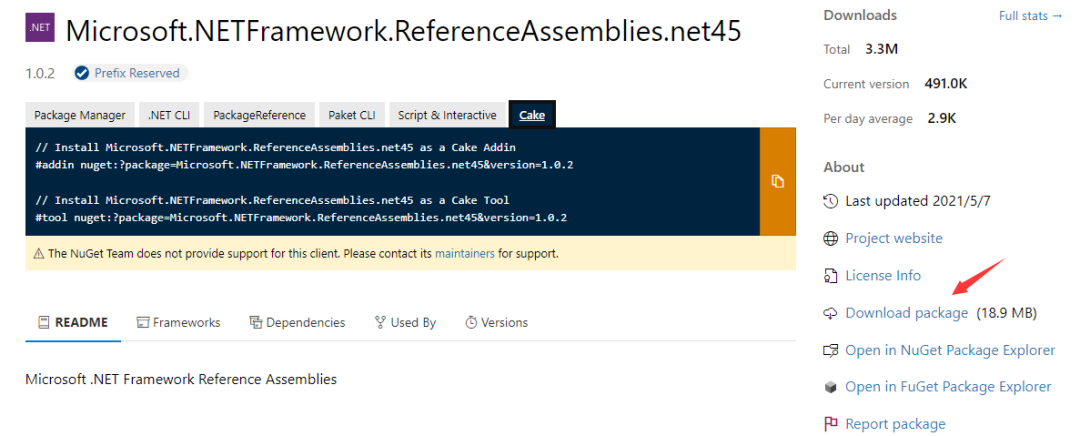Copy the Cake install commands
The height and width of the screenshot is (436, 1080).
pos(778,182)
